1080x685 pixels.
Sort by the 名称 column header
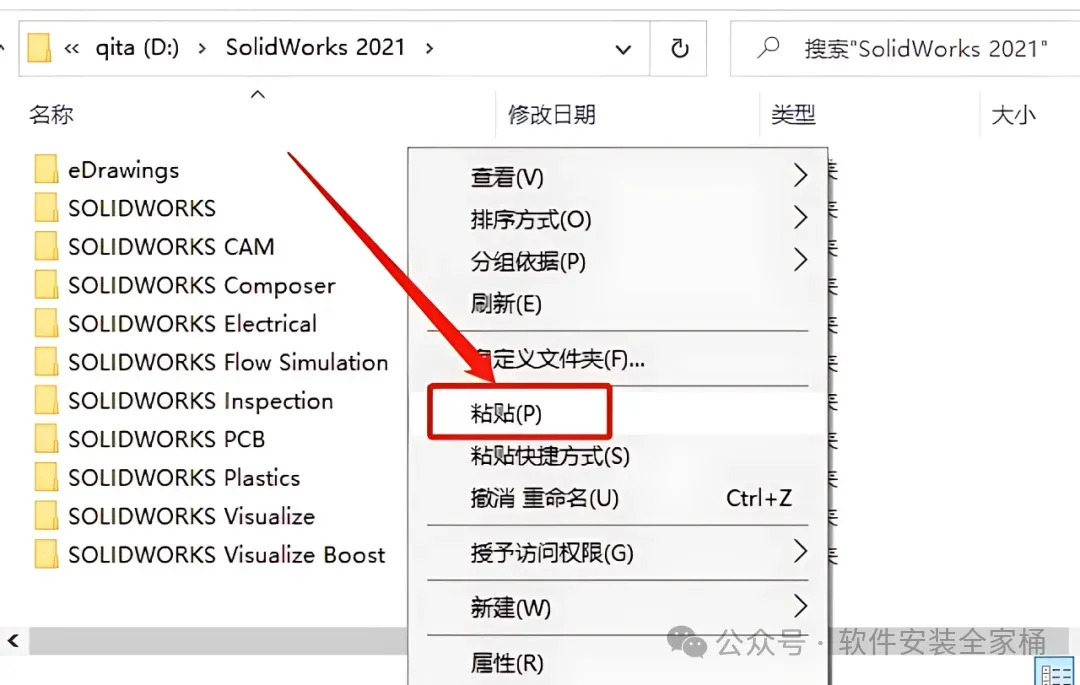point(51,114)
